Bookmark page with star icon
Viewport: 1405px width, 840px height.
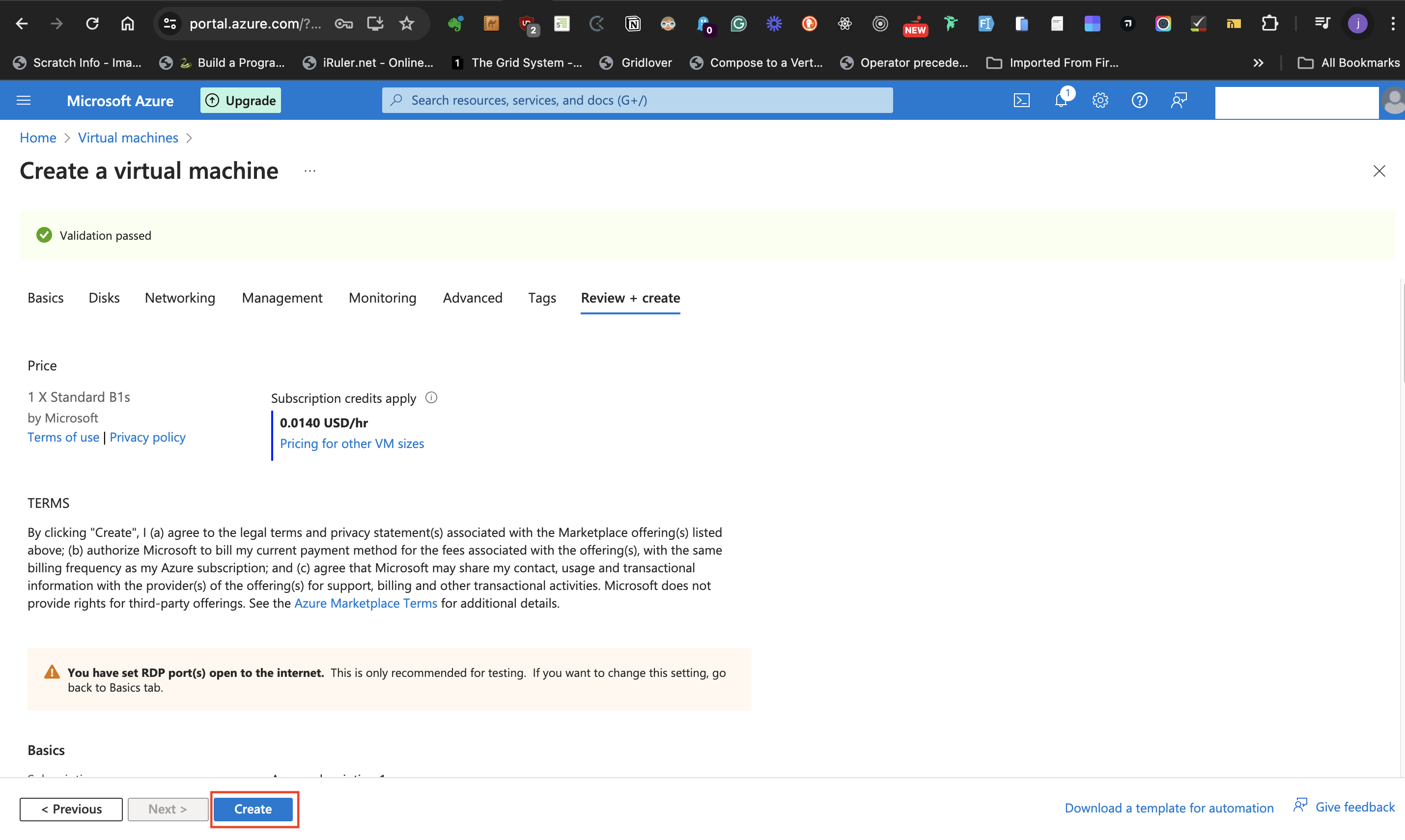pos(406,23)
